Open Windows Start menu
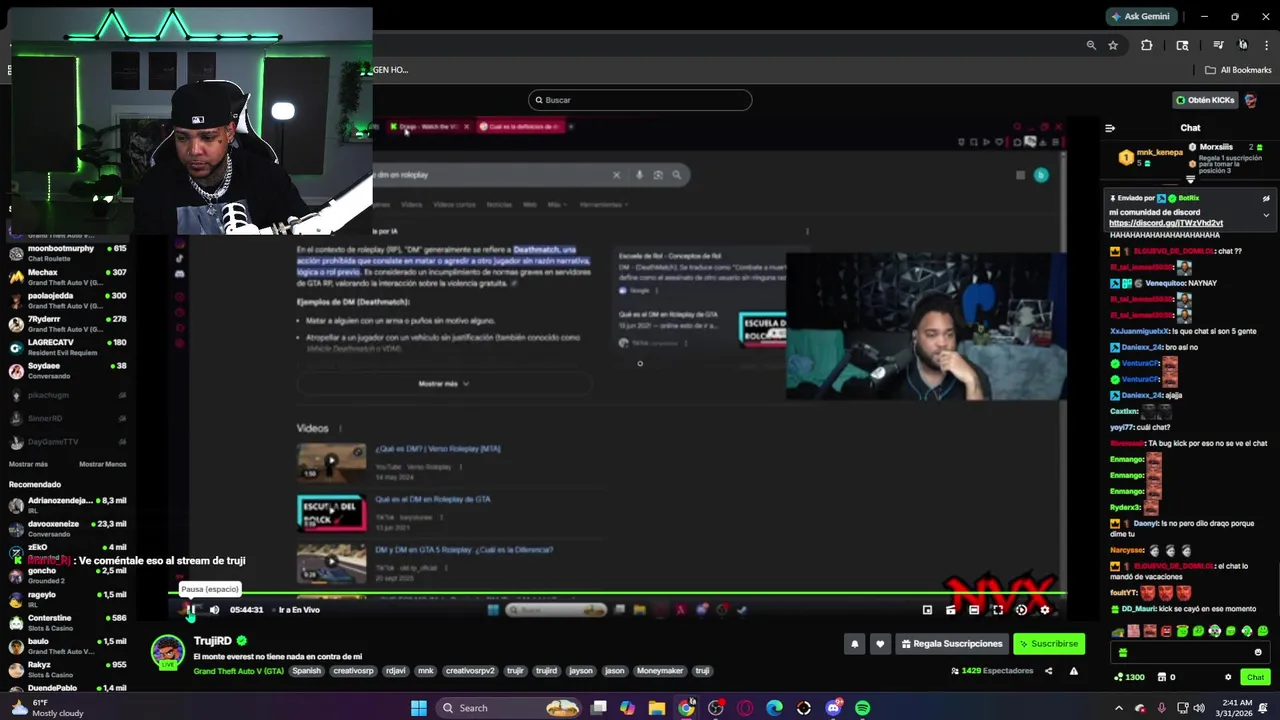The image size is (1280, 720). [x=419, y=708]
